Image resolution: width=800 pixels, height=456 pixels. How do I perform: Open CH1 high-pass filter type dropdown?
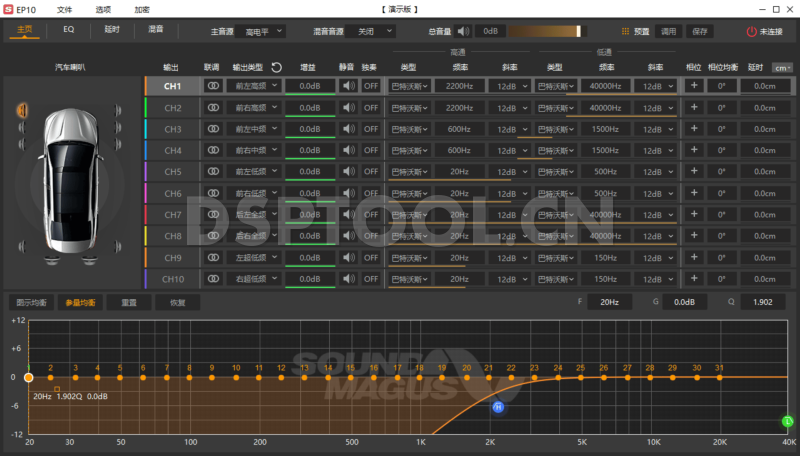409,86
